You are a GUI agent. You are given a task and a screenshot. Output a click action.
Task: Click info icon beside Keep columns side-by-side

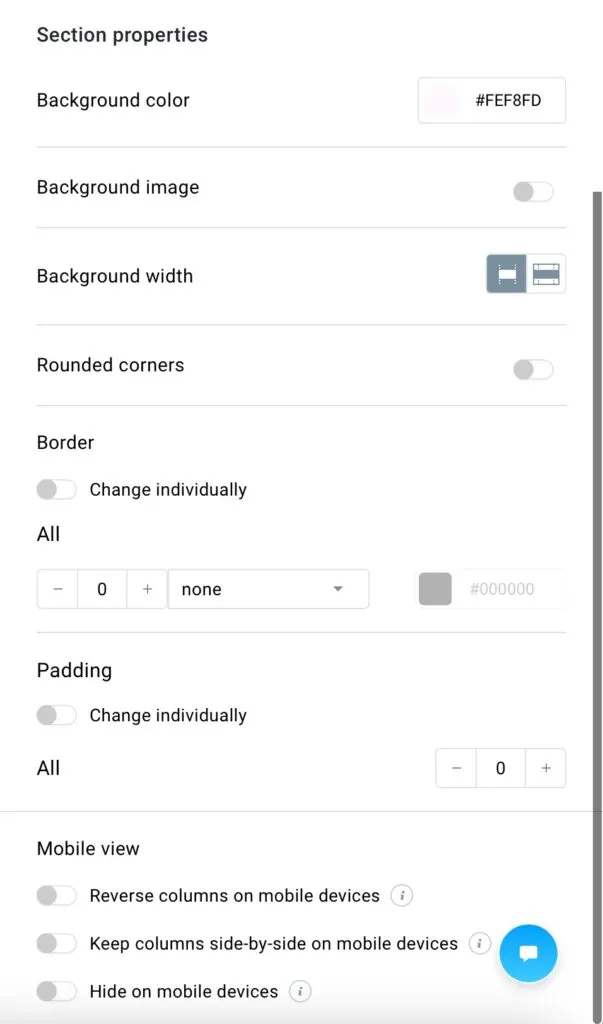[480, 944]
